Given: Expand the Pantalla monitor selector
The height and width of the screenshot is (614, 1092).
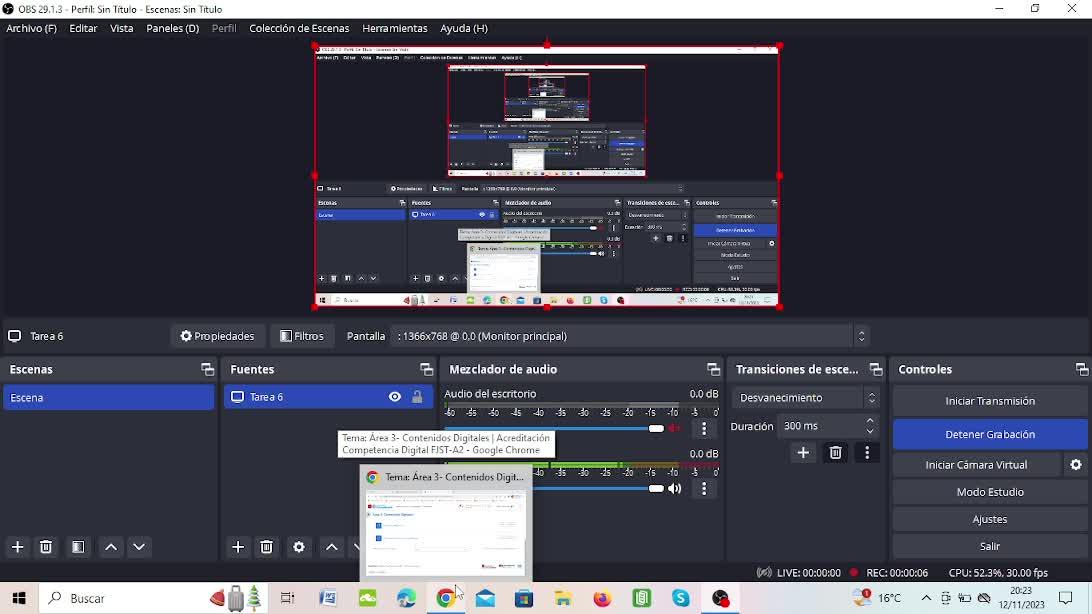Looking at the screenshot, I should tap(861, 336).
